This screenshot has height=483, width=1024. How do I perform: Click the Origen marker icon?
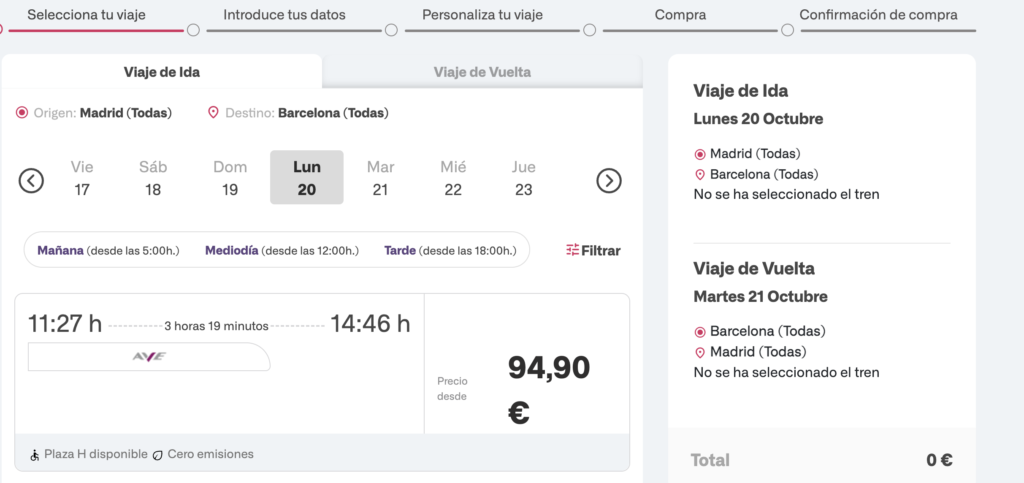pos(22,113)
